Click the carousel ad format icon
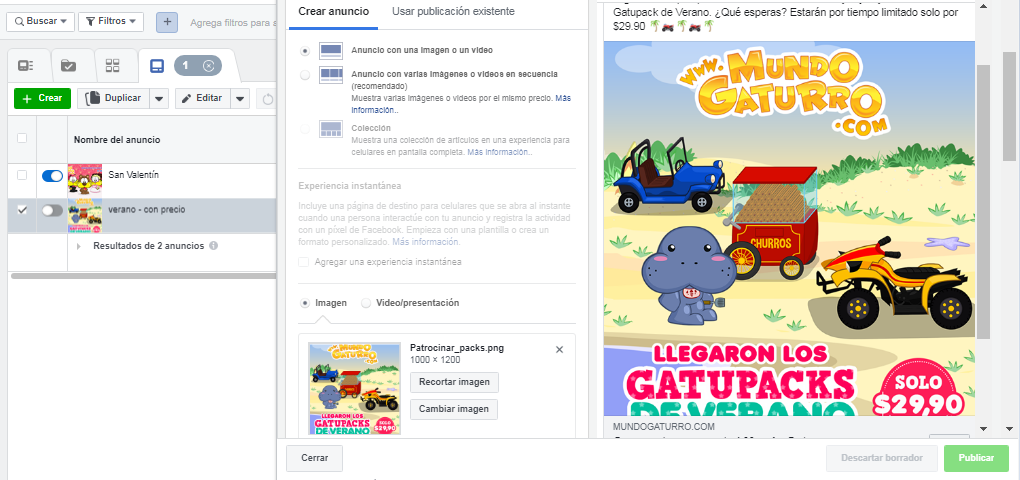This screenshot has height=480, width=1020. click(x=331, y=75)
